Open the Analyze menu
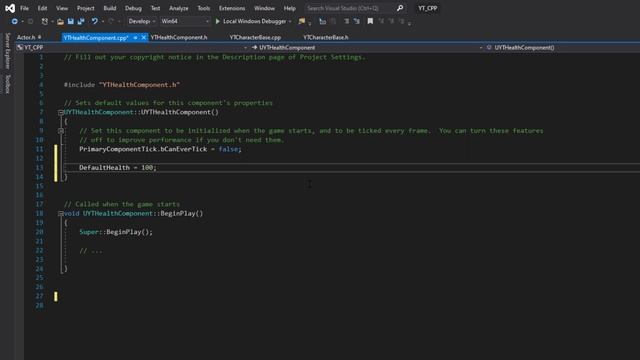Image resolution: width=640 pixels, height=360 pixels. click(x=179, y=8)
